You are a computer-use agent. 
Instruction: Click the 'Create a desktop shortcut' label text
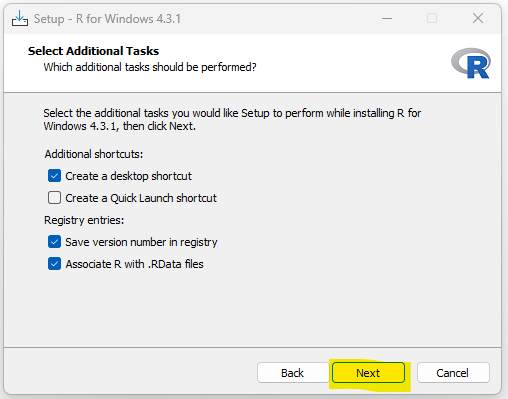pyautogui.click(x=128, y=176)
